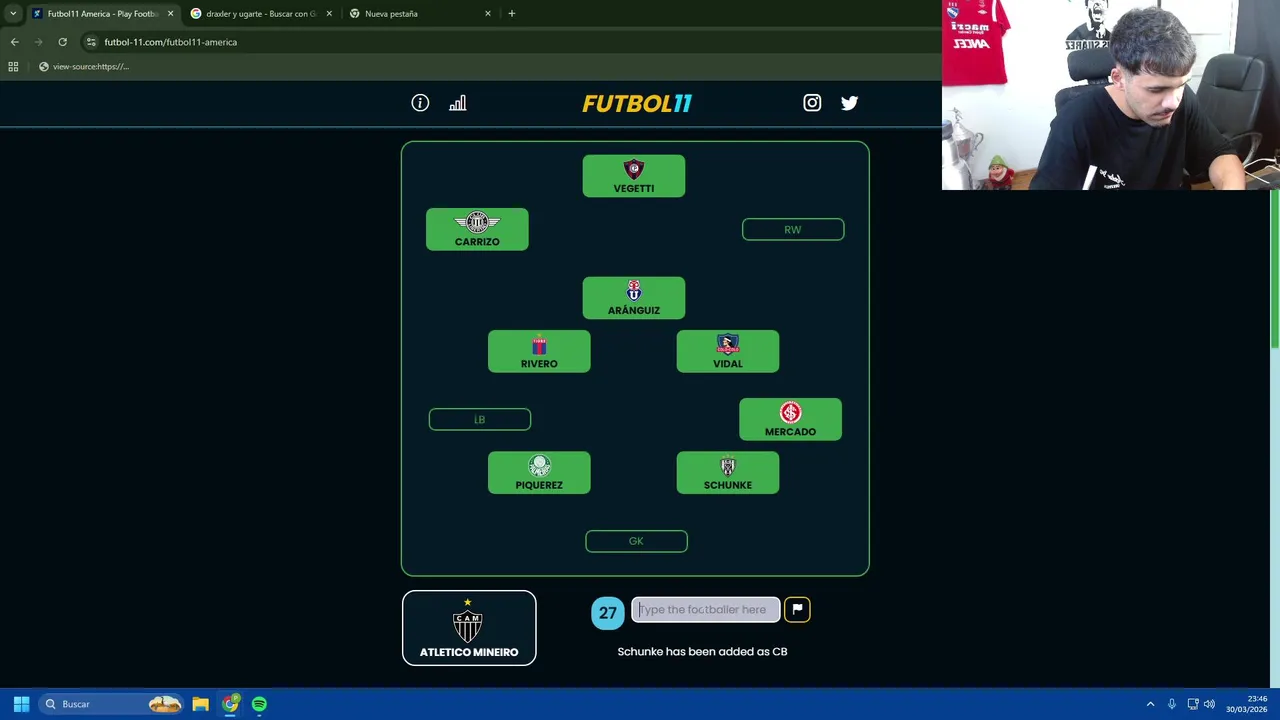Click the Vegetti club crest

(x=634, y=169)
